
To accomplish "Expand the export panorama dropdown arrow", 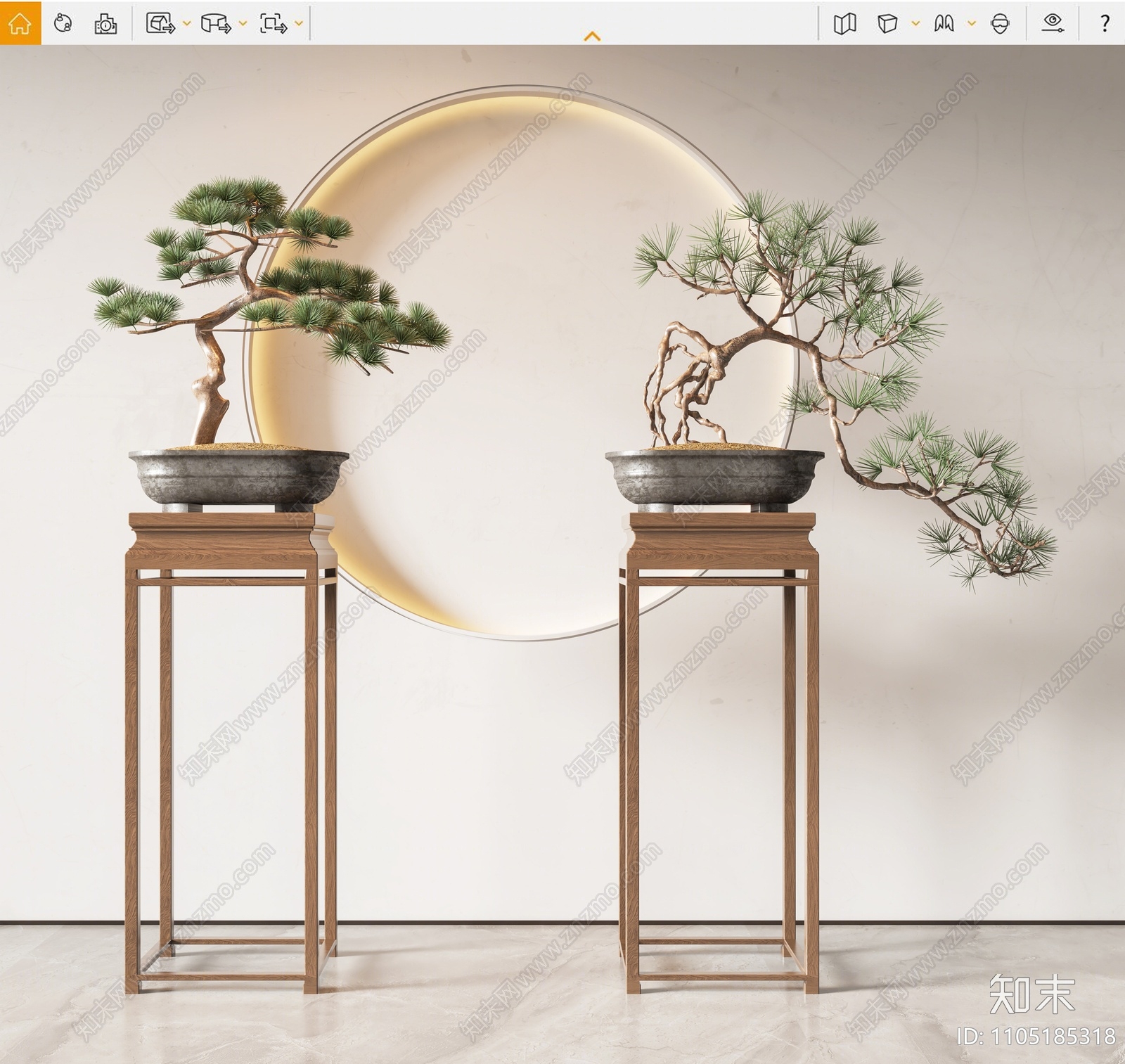I will pyautogui.click(x=243, y=23).
